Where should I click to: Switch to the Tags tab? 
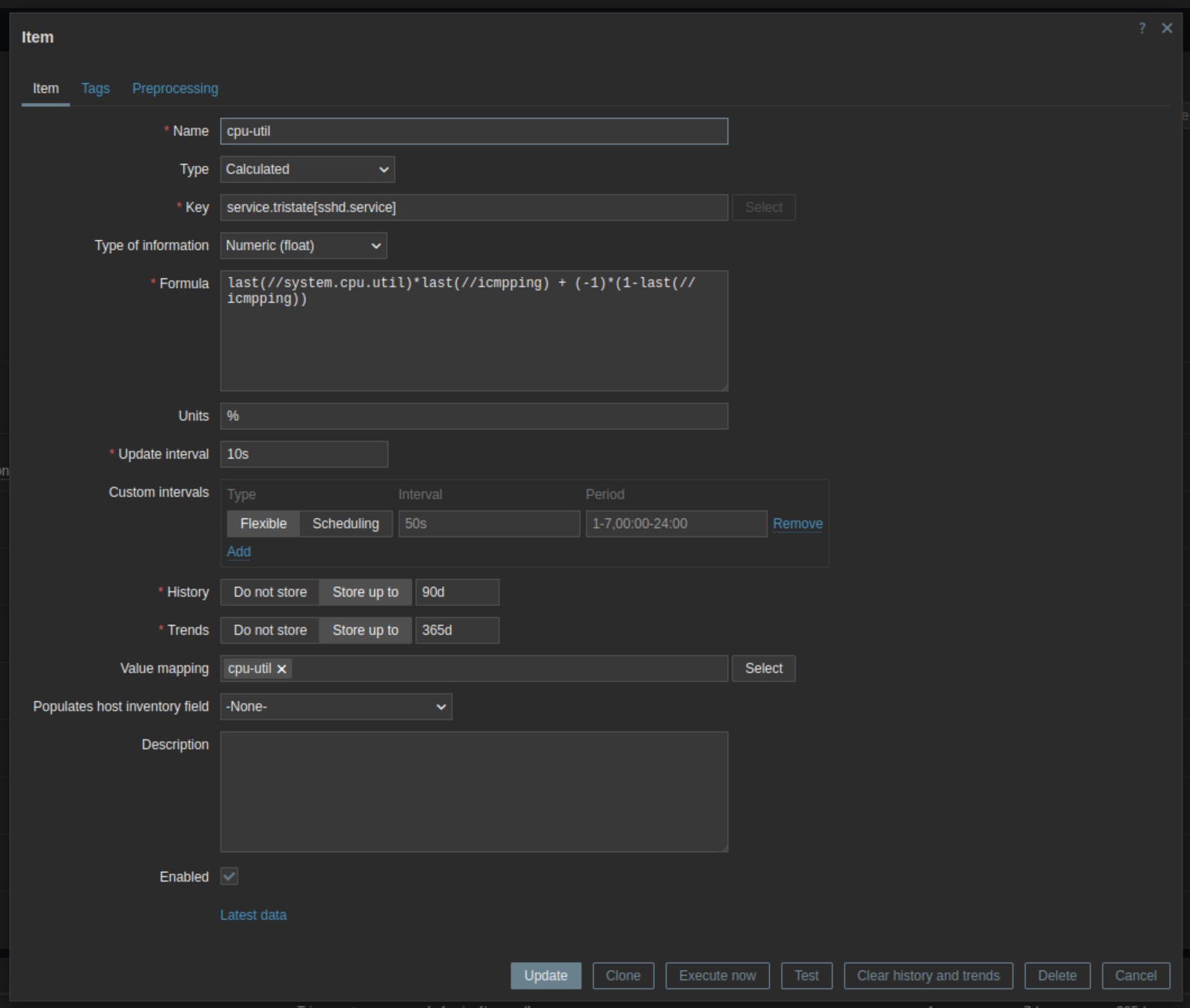pyautogui.click(x=95, y=88)
